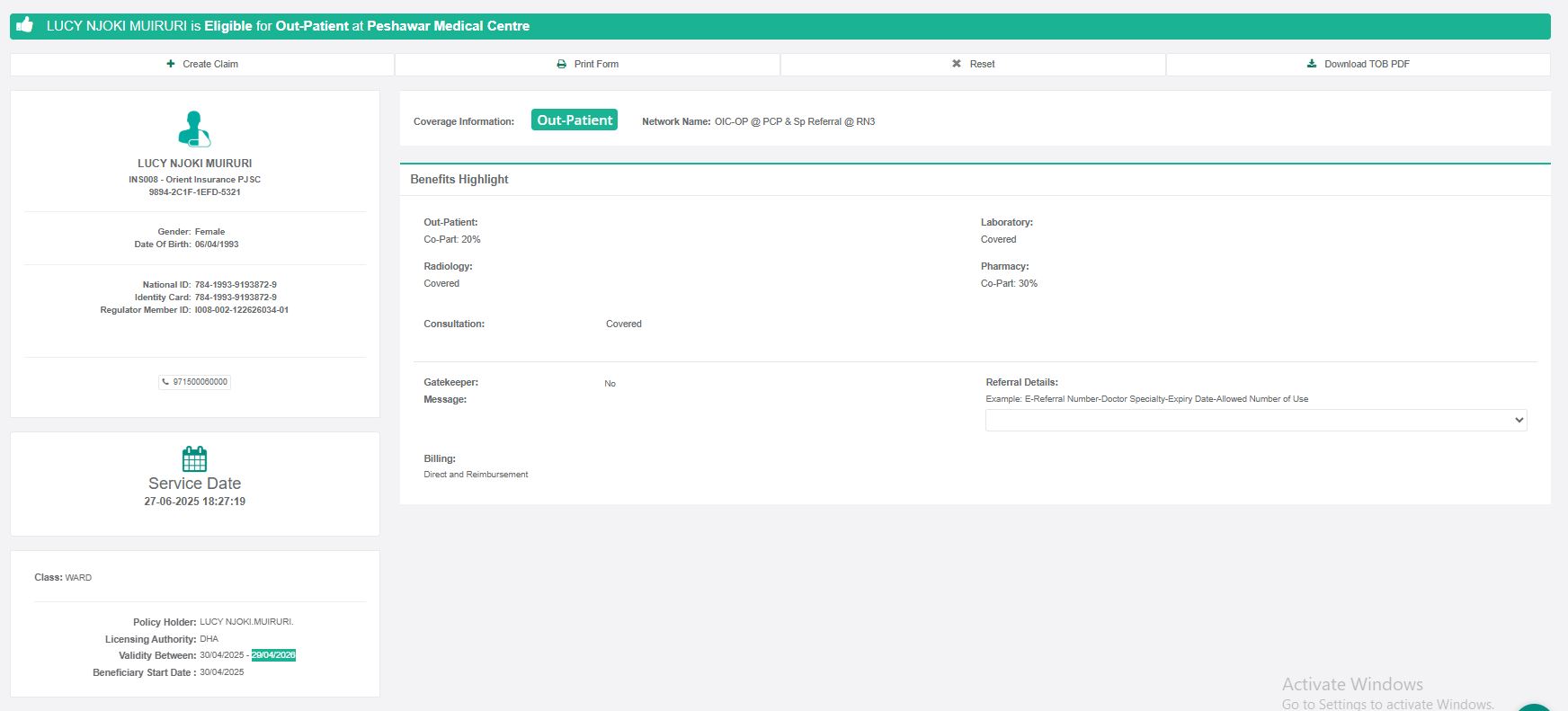Screen dimensions: 1568x711
Task: Open the Referral Details dropdown
Action: pos(1255,420)
